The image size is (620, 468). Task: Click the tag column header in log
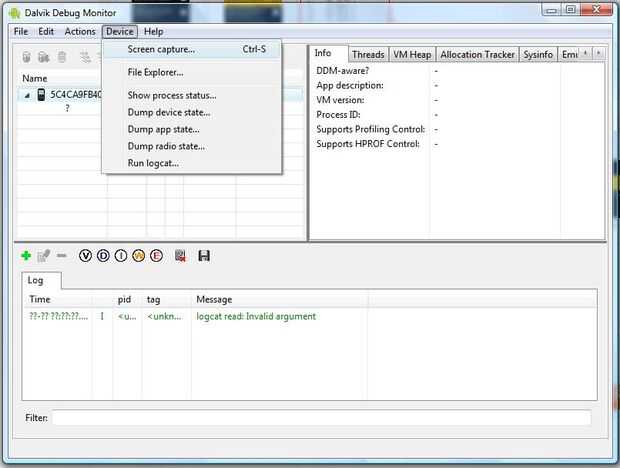coord(166,300)
